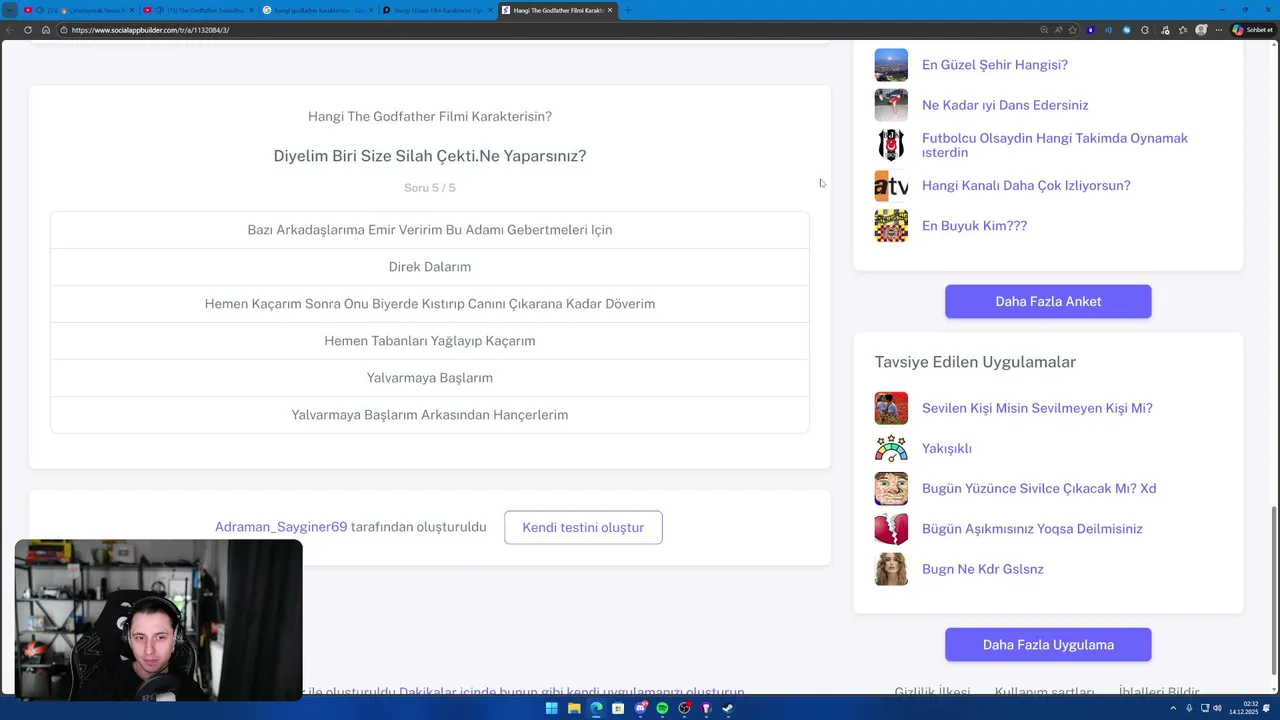Go to the browser home page
The image size is (1280, 720).
tap(46, 30)
